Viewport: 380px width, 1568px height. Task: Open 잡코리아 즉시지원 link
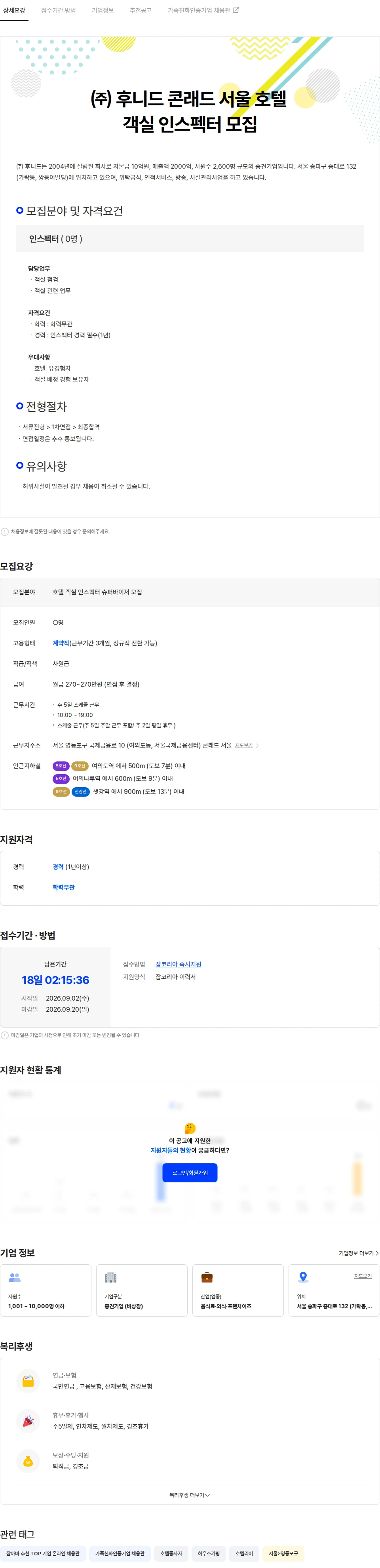(178, 964)
